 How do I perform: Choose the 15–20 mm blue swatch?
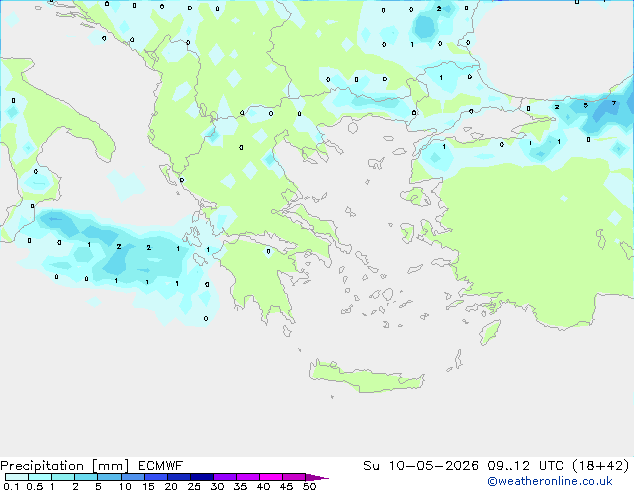pyautogui.click(x=155, y=477)
